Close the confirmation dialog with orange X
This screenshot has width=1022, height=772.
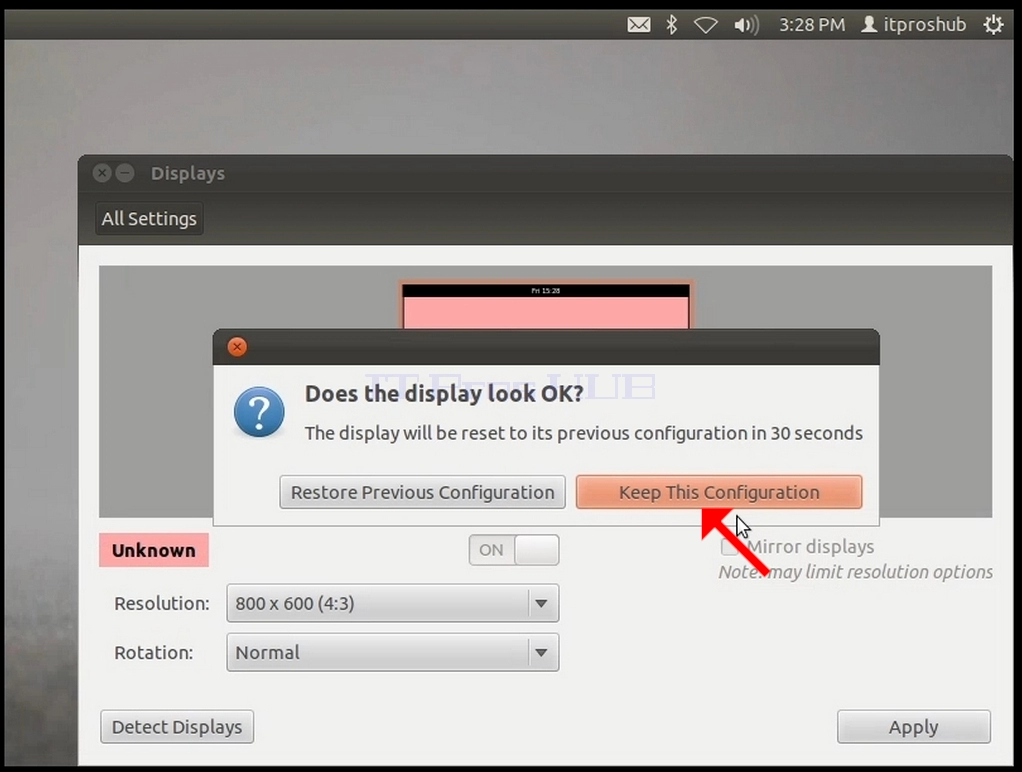click(237, 347)
